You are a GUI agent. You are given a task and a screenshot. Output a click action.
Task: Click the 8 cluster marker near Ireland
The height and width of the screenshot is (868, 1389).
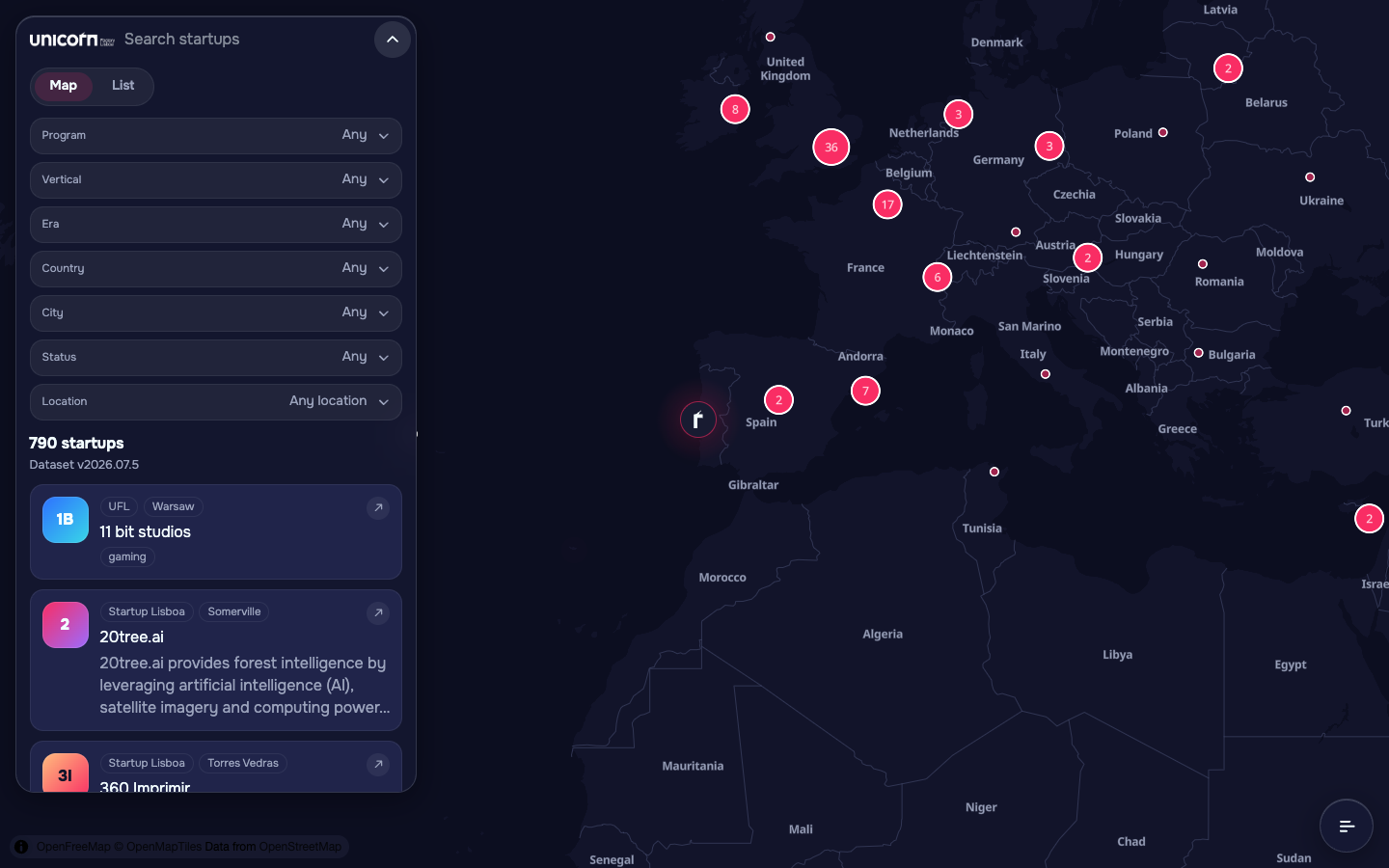[735, 109]
